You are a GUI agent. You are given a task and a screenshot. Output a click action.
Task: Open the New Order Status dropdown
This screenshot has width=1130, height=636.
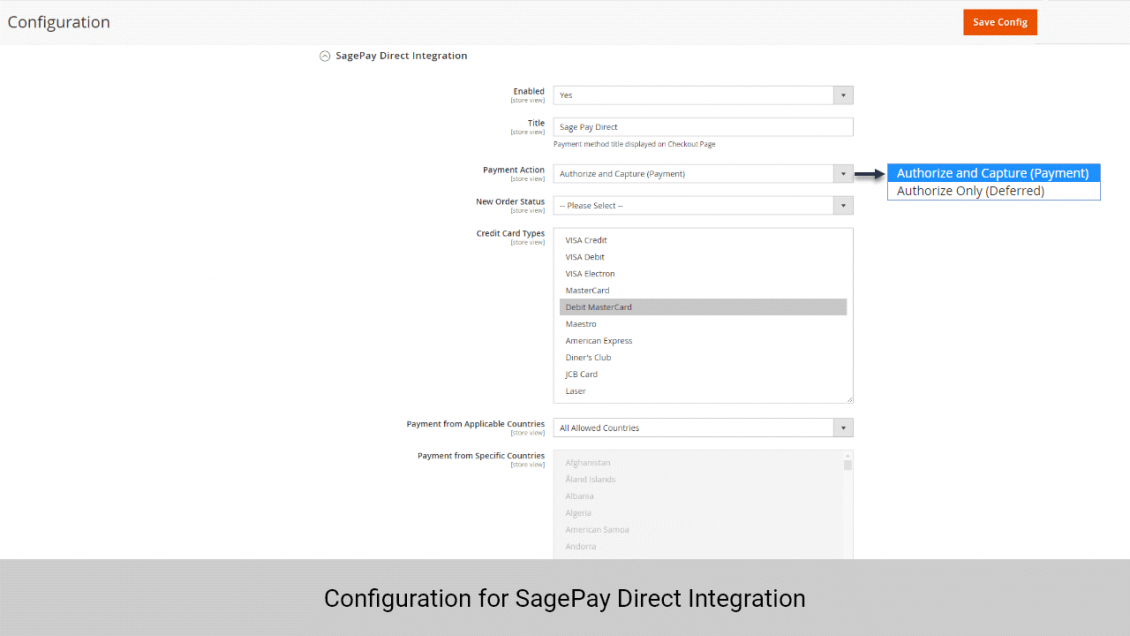pos(703,205)
